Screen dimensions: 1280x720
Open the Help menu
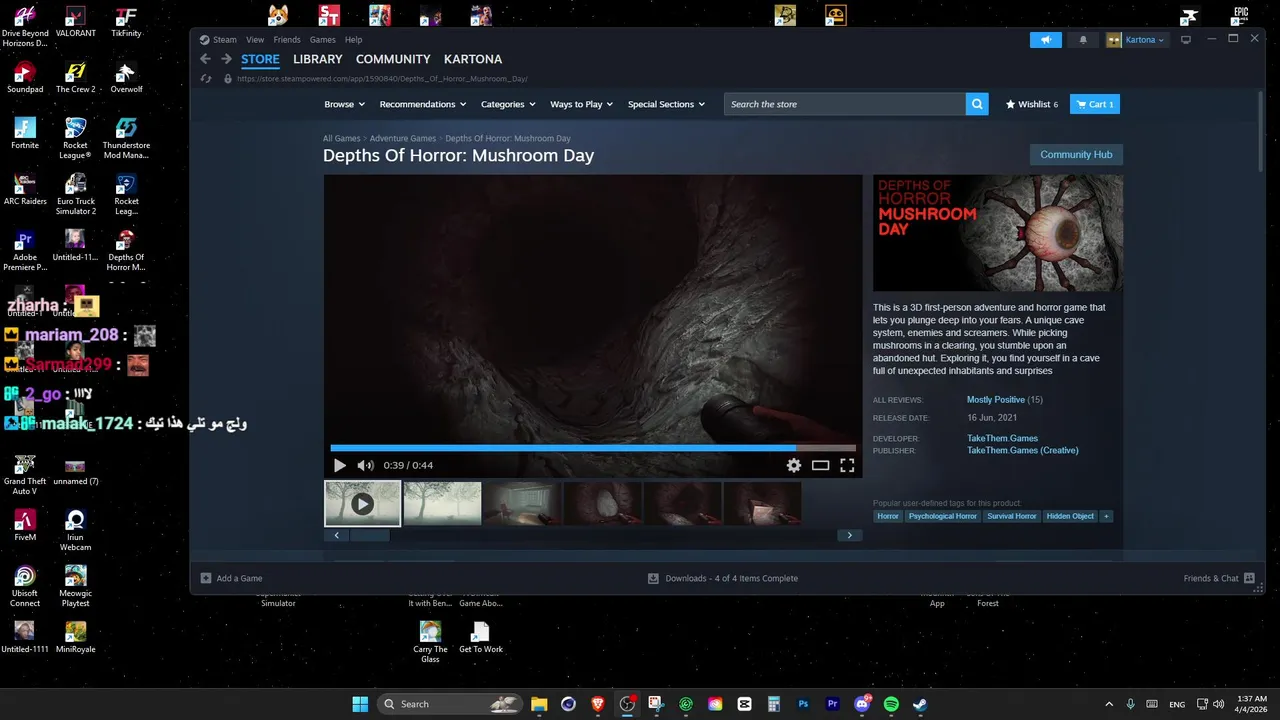[353, 40]
